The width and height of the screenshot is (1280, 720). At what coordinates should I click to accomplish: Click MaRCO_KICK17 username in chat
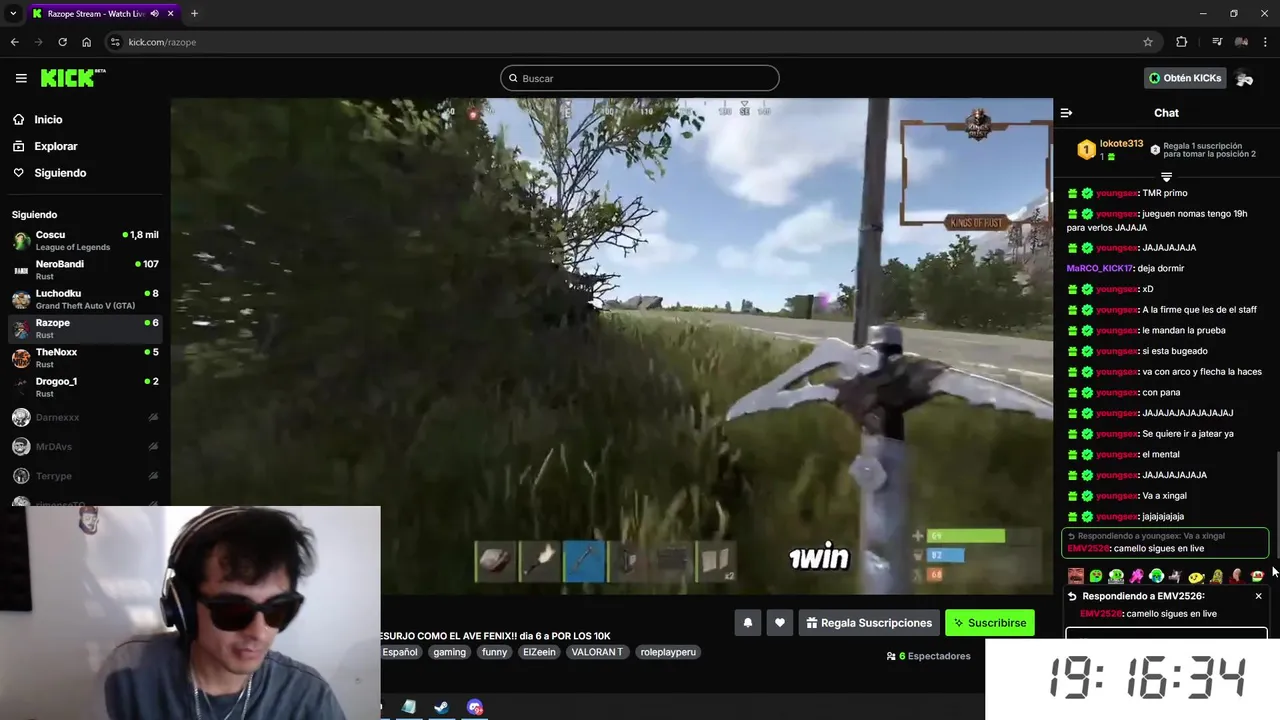click(x=1099, y=268)
